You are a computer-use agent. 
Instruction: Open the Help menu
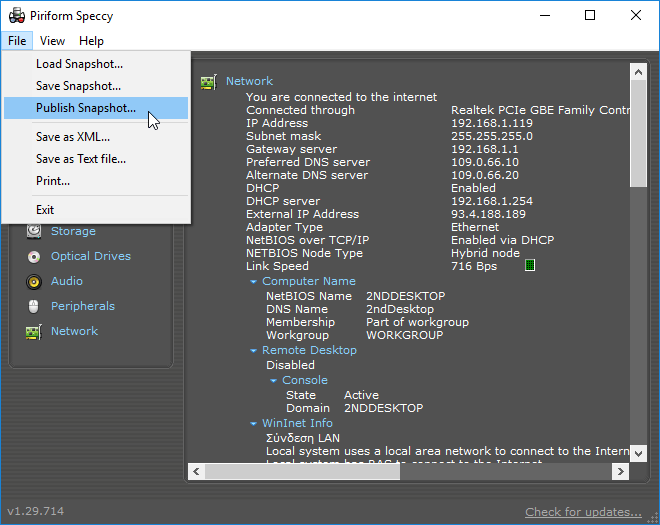pos(91,41)
